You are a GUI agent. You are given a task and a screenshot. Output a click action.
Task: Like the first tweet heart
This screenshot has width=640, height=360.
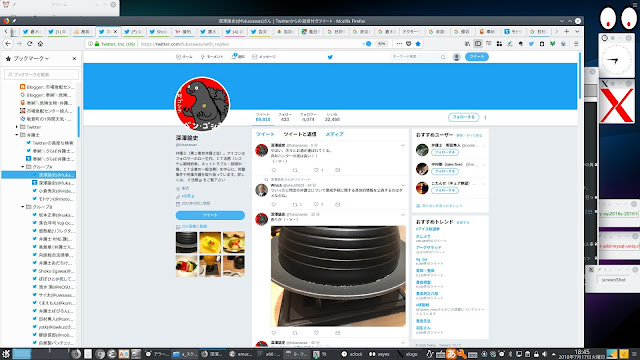click(316, 170)
